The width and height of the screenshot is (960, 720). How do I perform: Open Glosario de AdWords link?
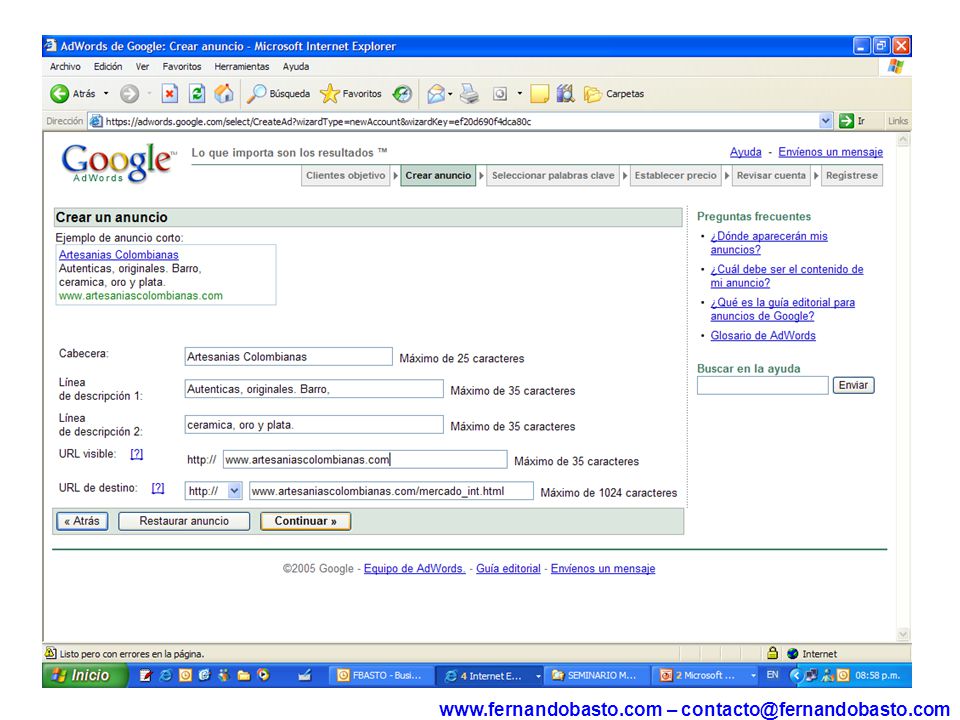point(763,336)
